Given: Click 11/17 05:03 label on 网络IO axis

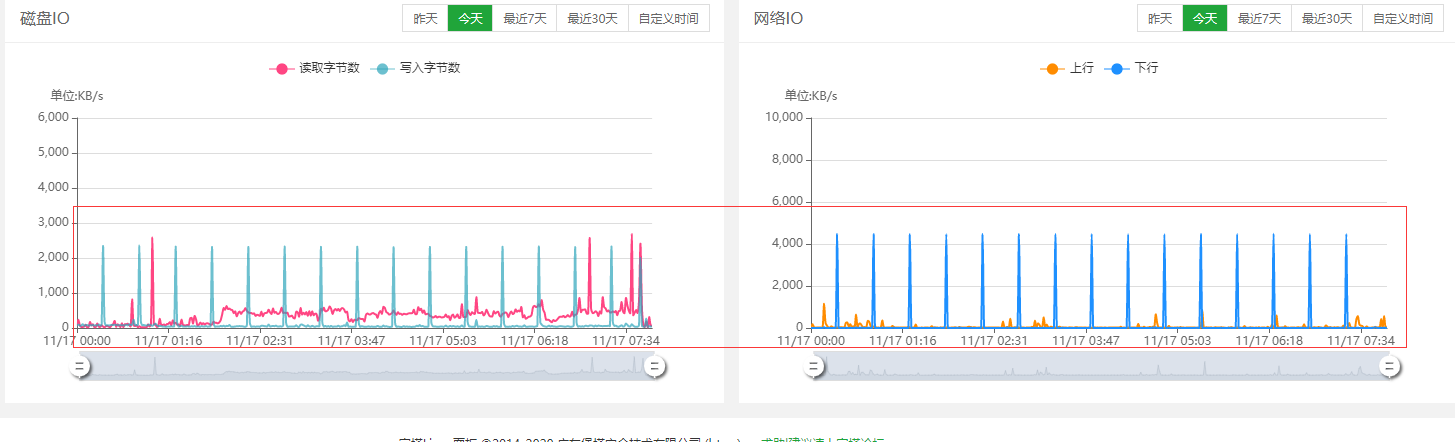Looking at the screenshot, I should pos(1177,340).
